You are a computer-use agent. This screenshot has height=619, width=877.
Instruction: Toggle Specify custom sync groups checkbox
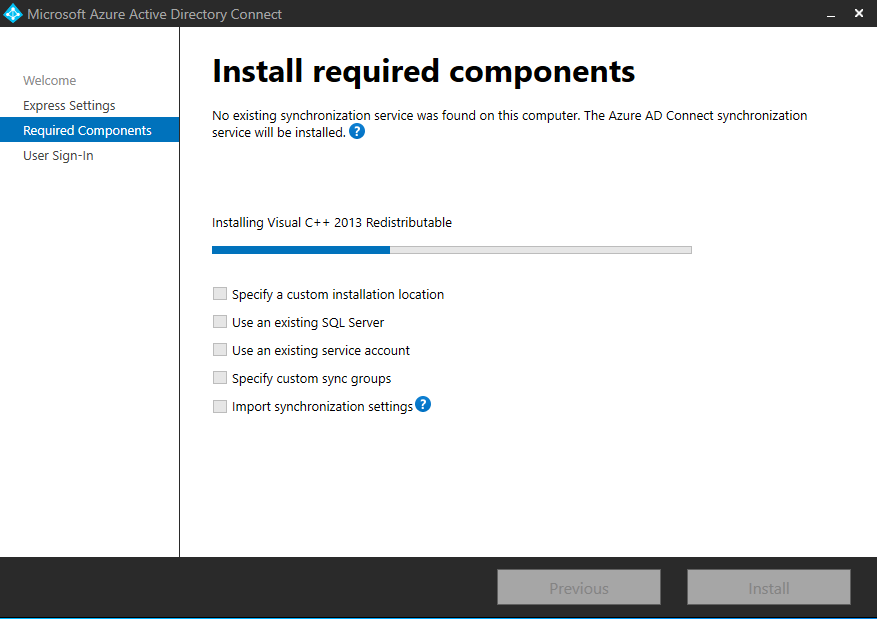[220, 378]
